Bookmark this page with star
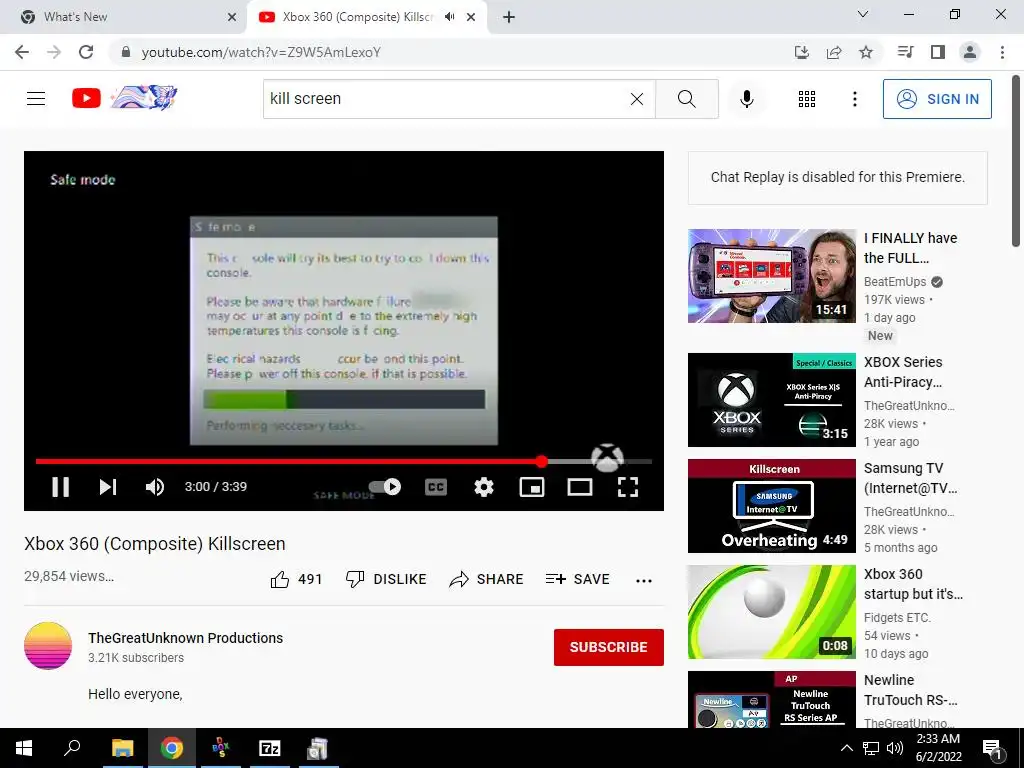Screen dimensions: 1024x768 click(866, 52)
